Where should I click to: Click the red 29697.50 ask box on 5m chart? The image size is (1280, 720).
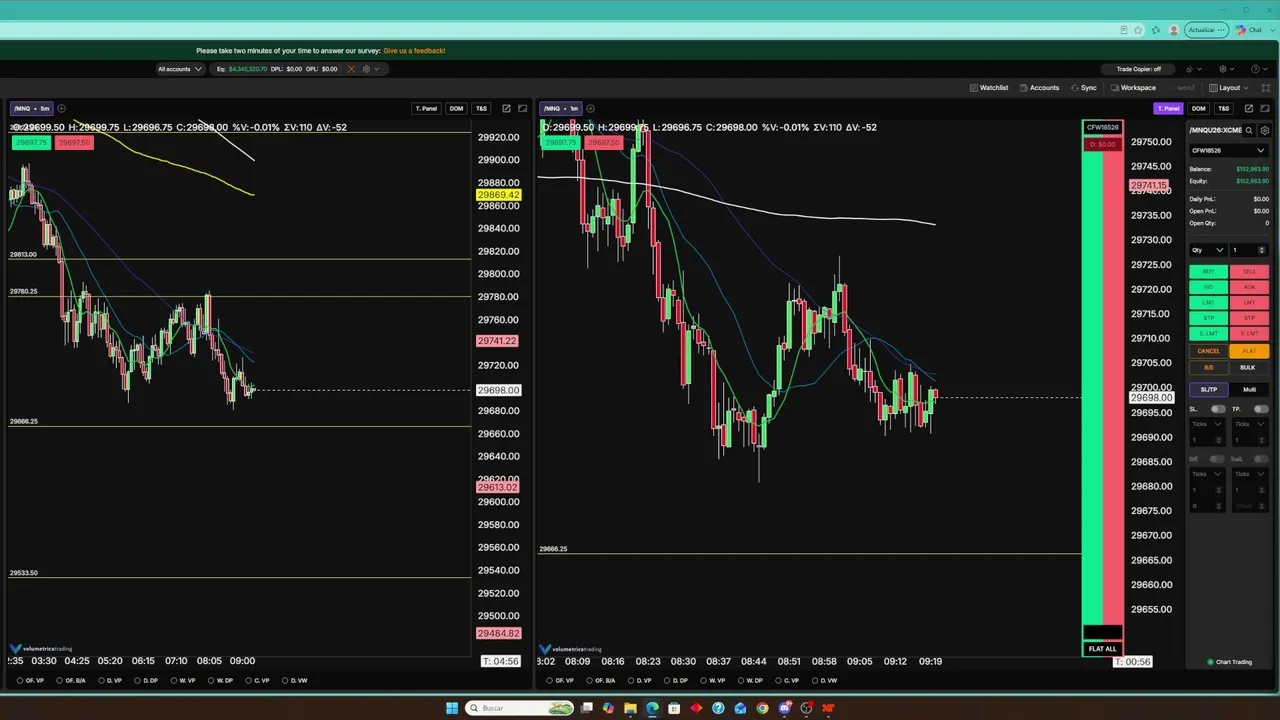[74, 143]
